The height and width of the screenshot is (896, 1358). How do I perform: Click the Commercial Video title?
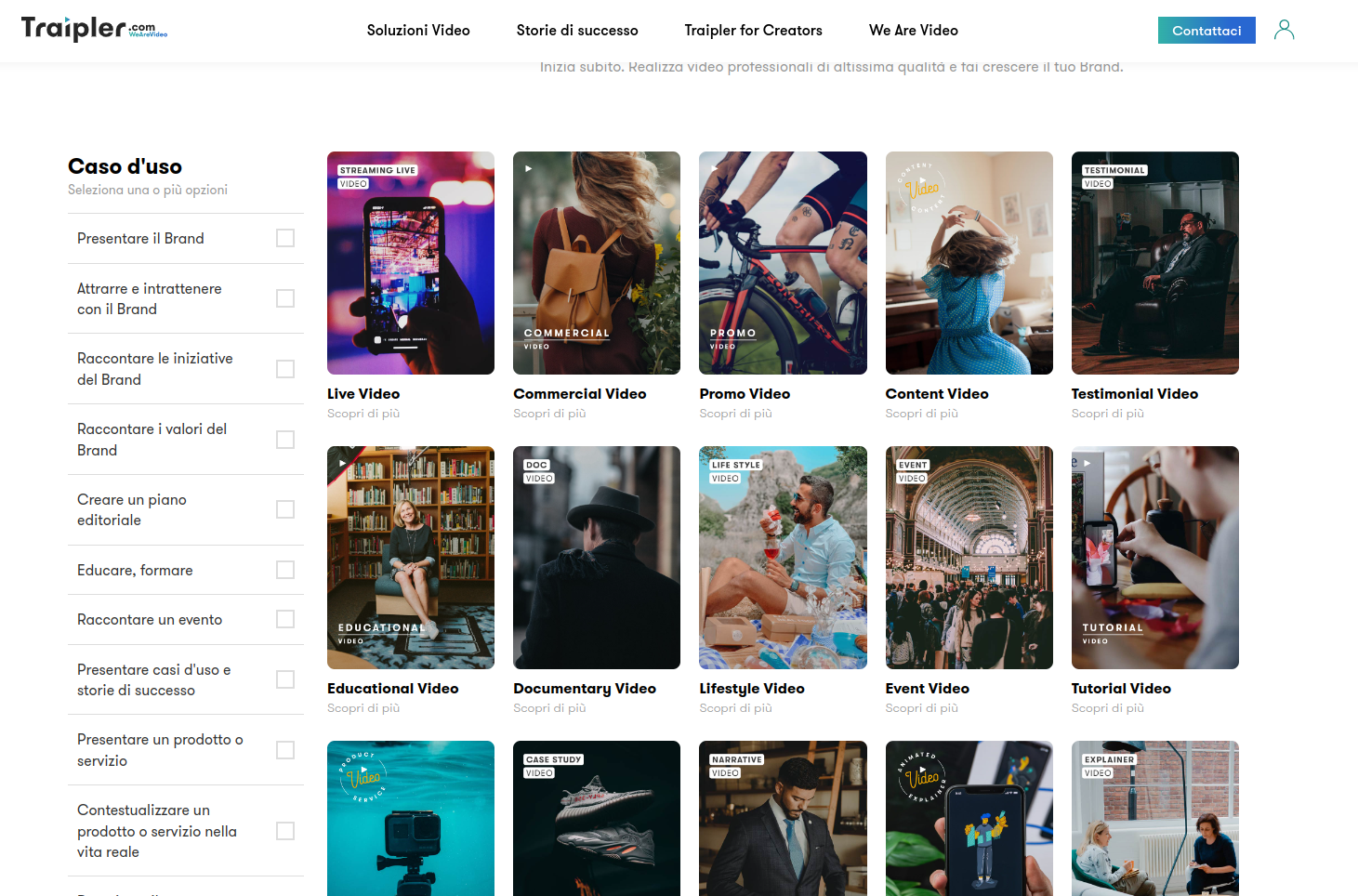[580, 394]
